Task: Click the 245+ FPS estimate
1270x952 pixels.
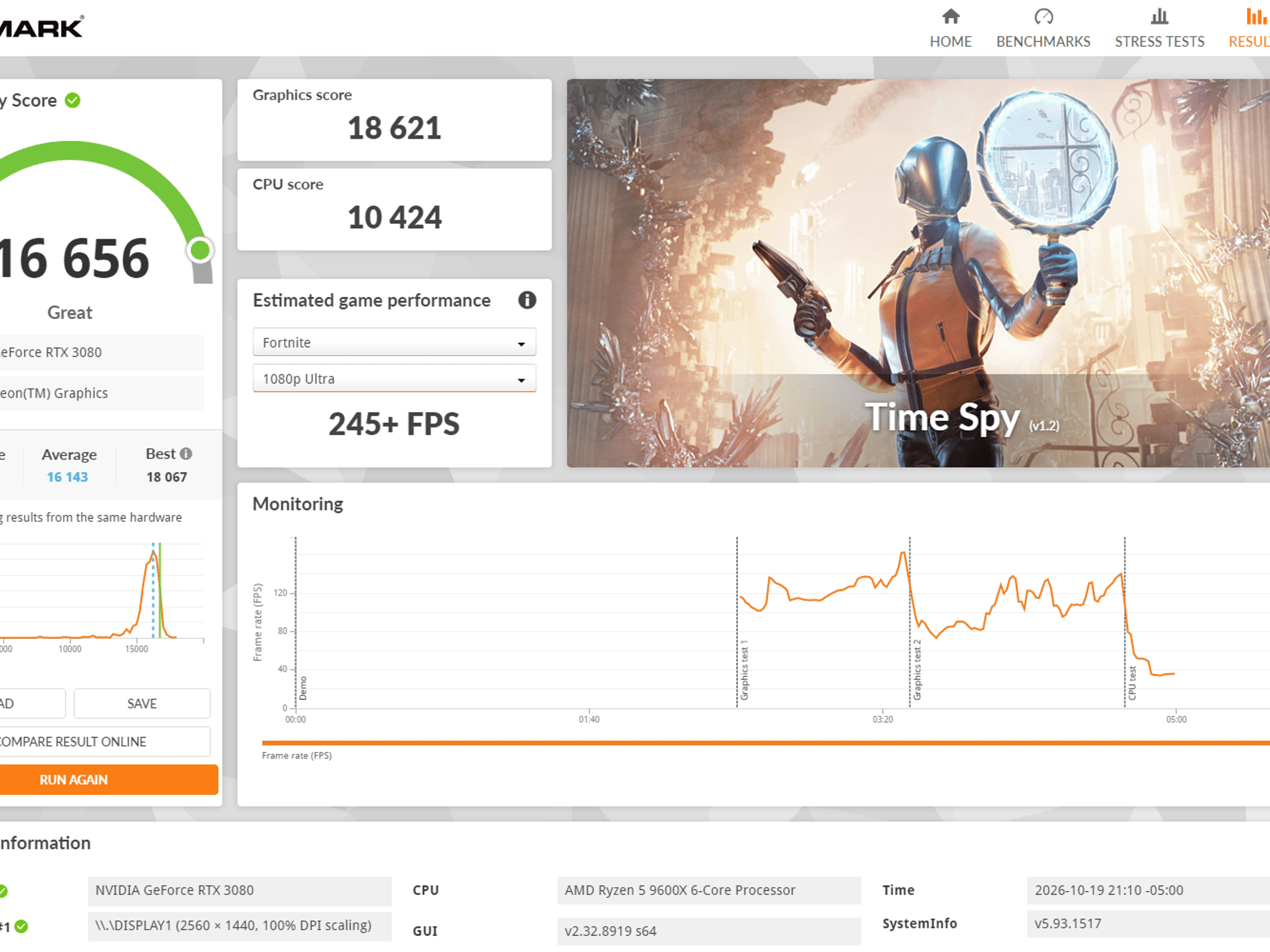Action: [394, 425]
